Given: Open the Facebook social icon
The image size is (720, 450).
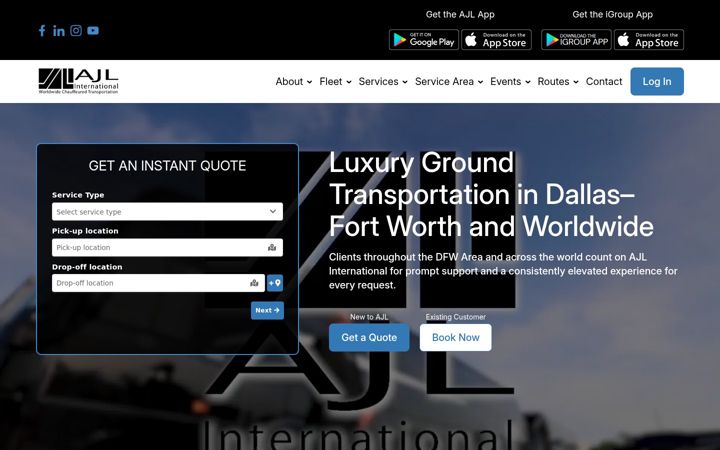Looking at the screenshot, I should click(42, 31).
